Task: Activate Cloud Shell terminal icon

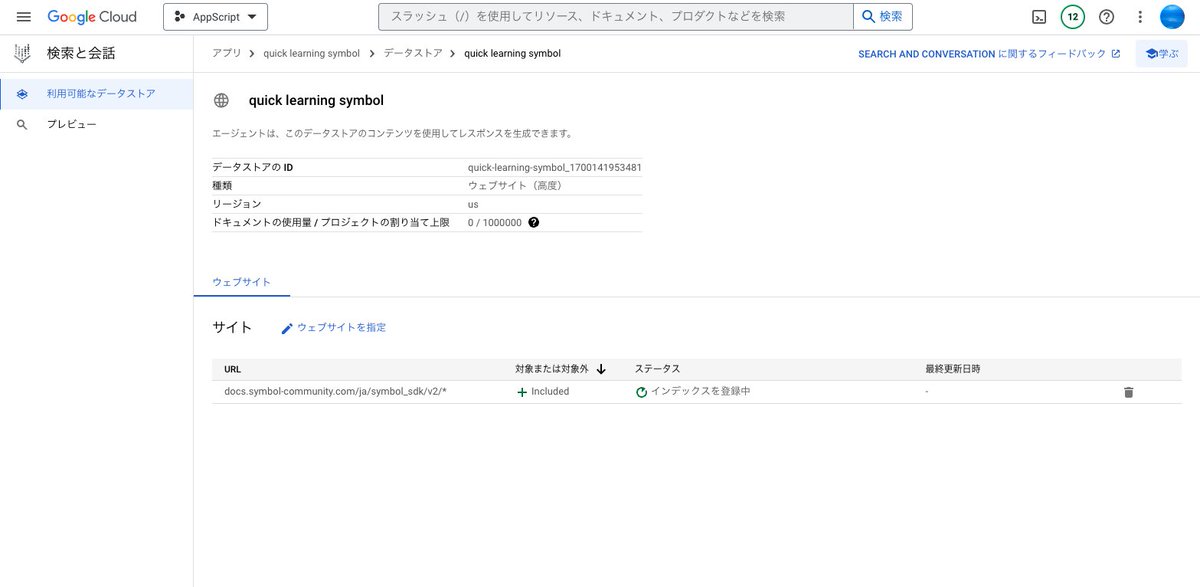Action: (1040, 17)
